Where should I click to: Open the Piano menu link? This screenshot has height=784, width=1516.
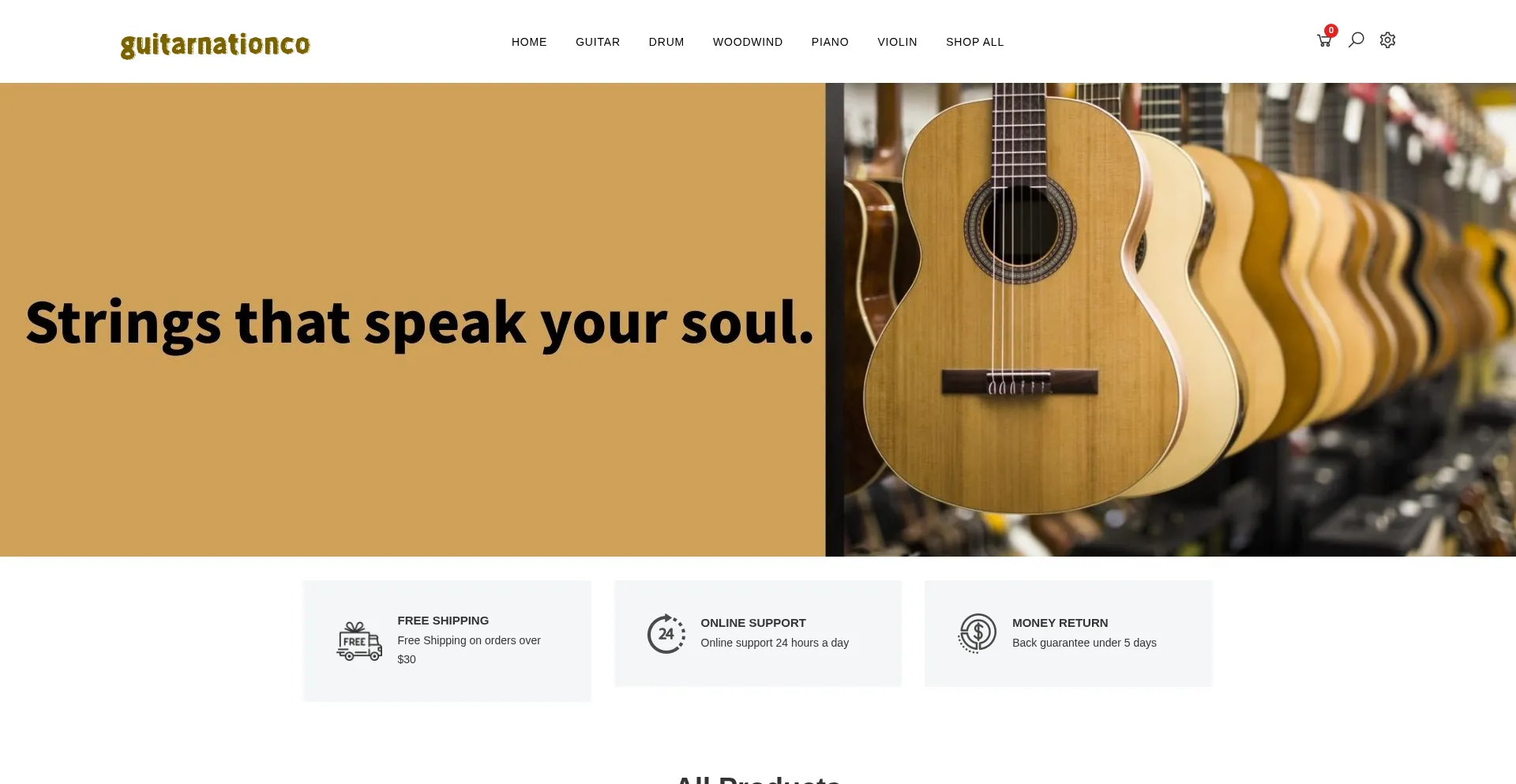830,42
